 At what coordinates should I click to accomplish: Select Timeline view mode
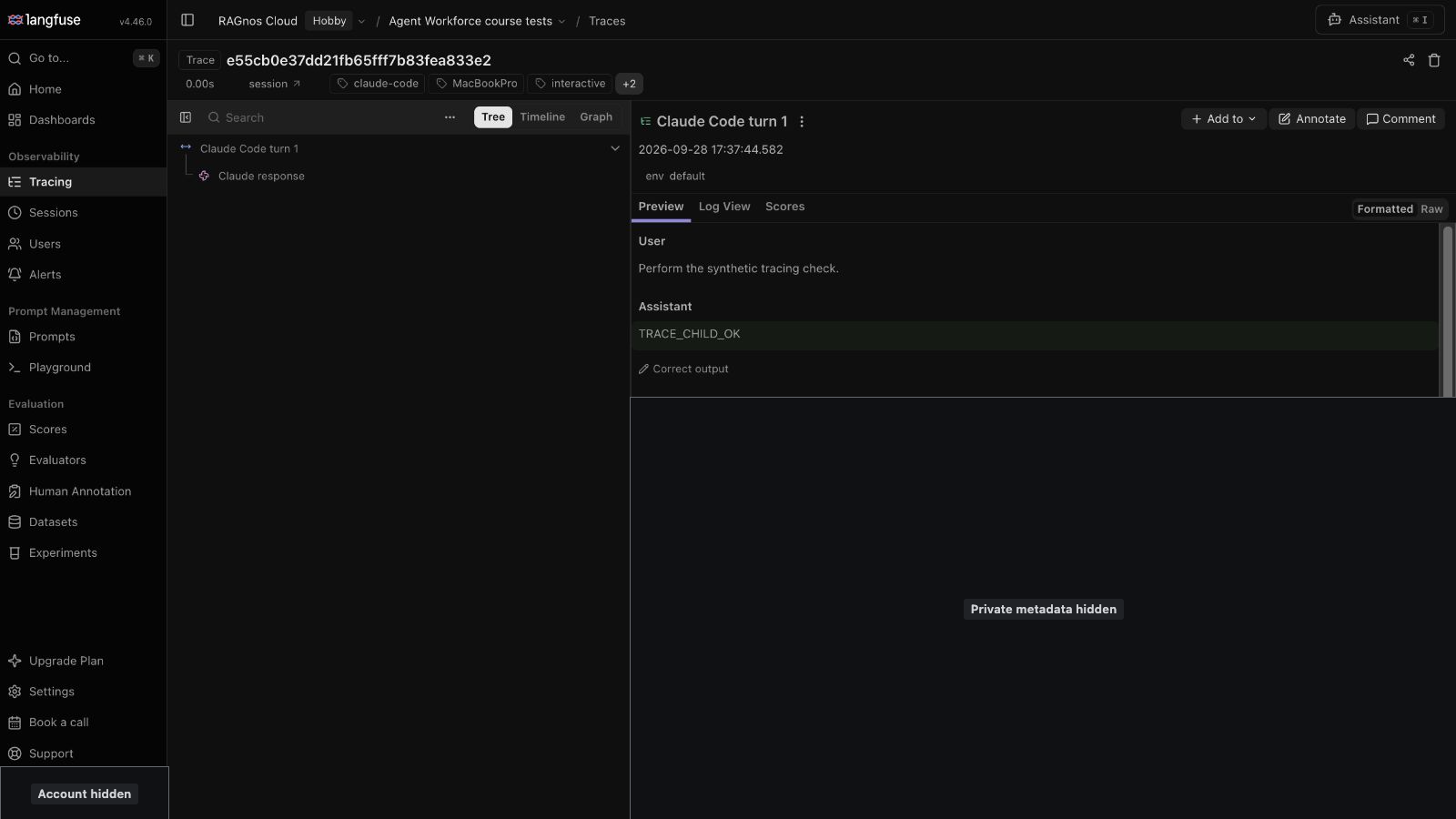pos(542,117)
